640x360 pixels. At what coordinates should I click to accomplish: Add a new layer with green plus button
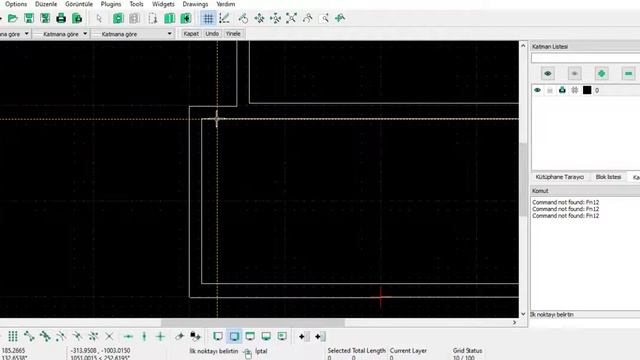[602, 73]
